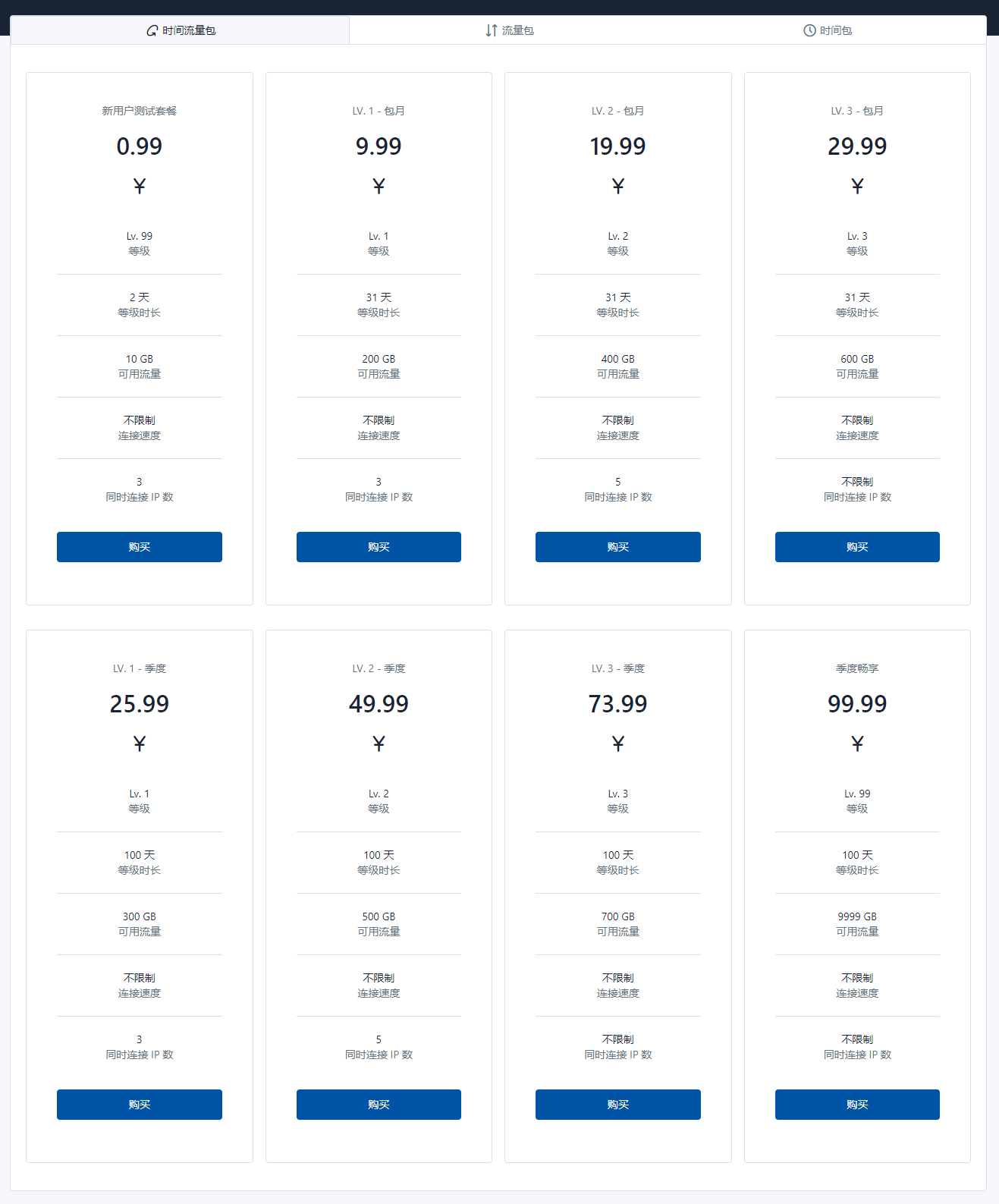Click the up-down arrows icon on 流量包 tab

tap(492, 30)
